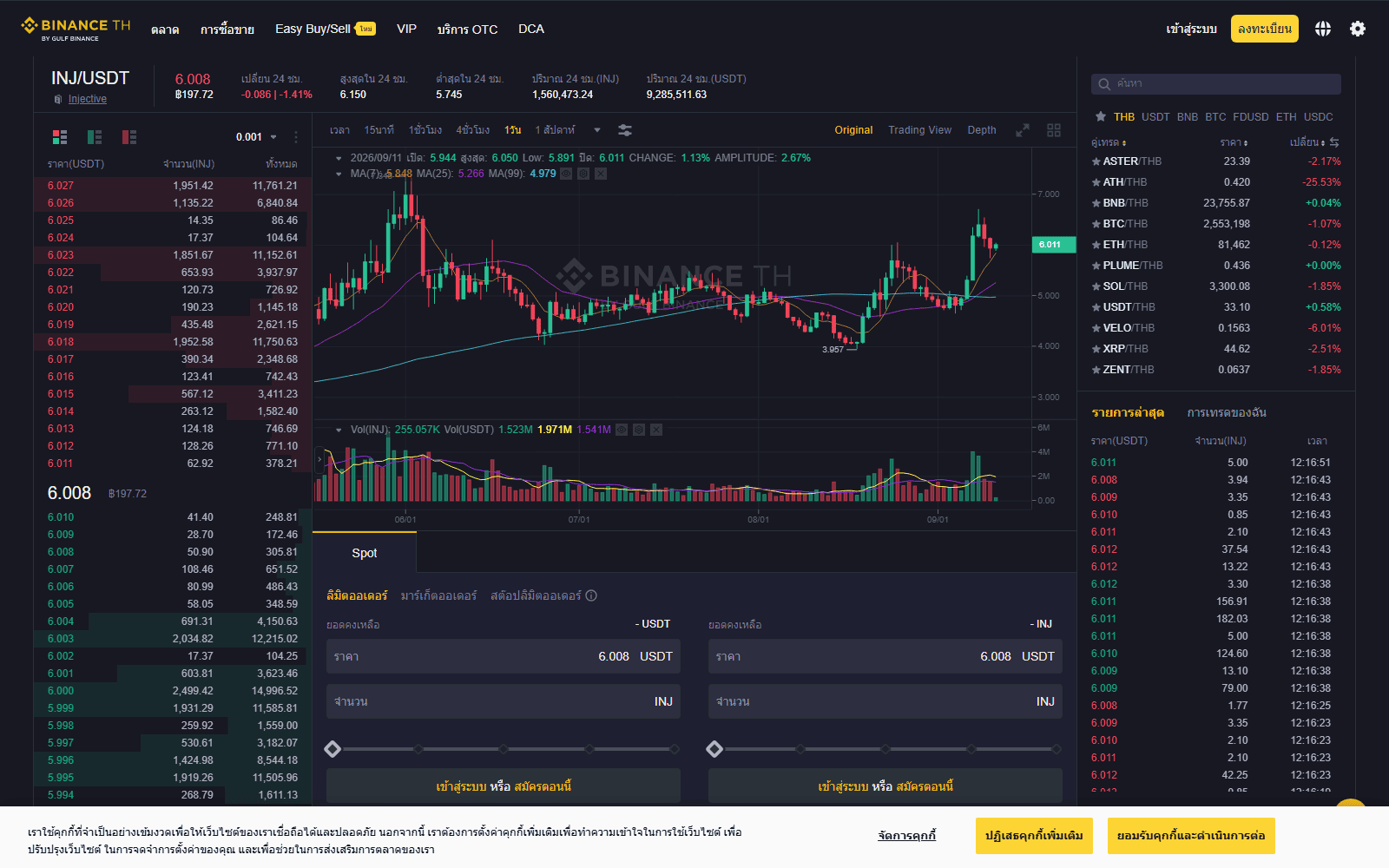Remove the MA indicator from chart
Viewport: 1389px width, 868px height.
pos(601,174)
